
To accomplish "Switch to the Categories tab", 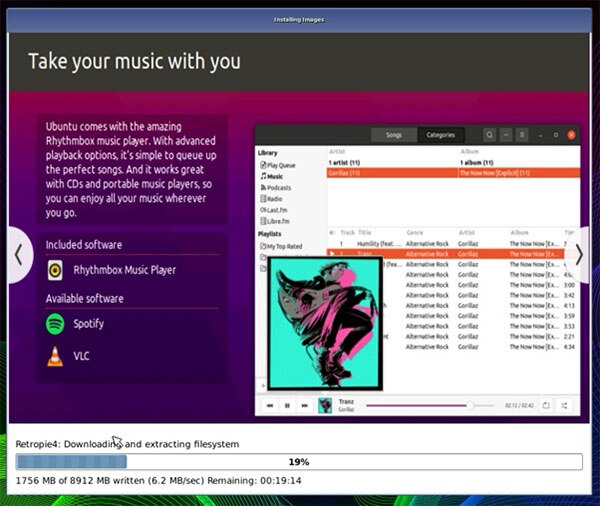I will [x=440, y=135].
